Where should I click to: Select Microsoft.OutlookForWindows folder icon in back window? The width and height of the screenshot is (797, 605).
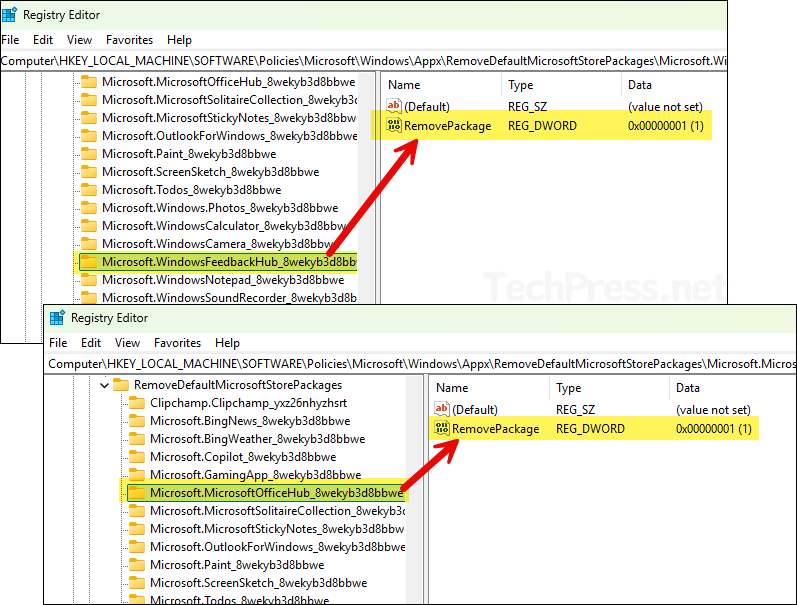point(89,136)
